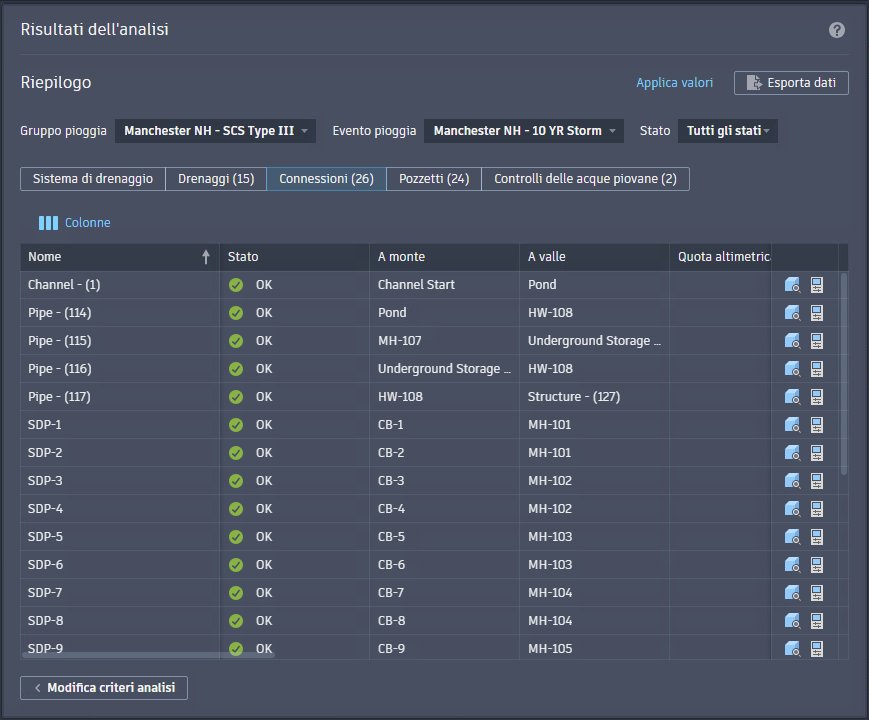Zoom to element icon for SDP-5 row

point(793,537)
